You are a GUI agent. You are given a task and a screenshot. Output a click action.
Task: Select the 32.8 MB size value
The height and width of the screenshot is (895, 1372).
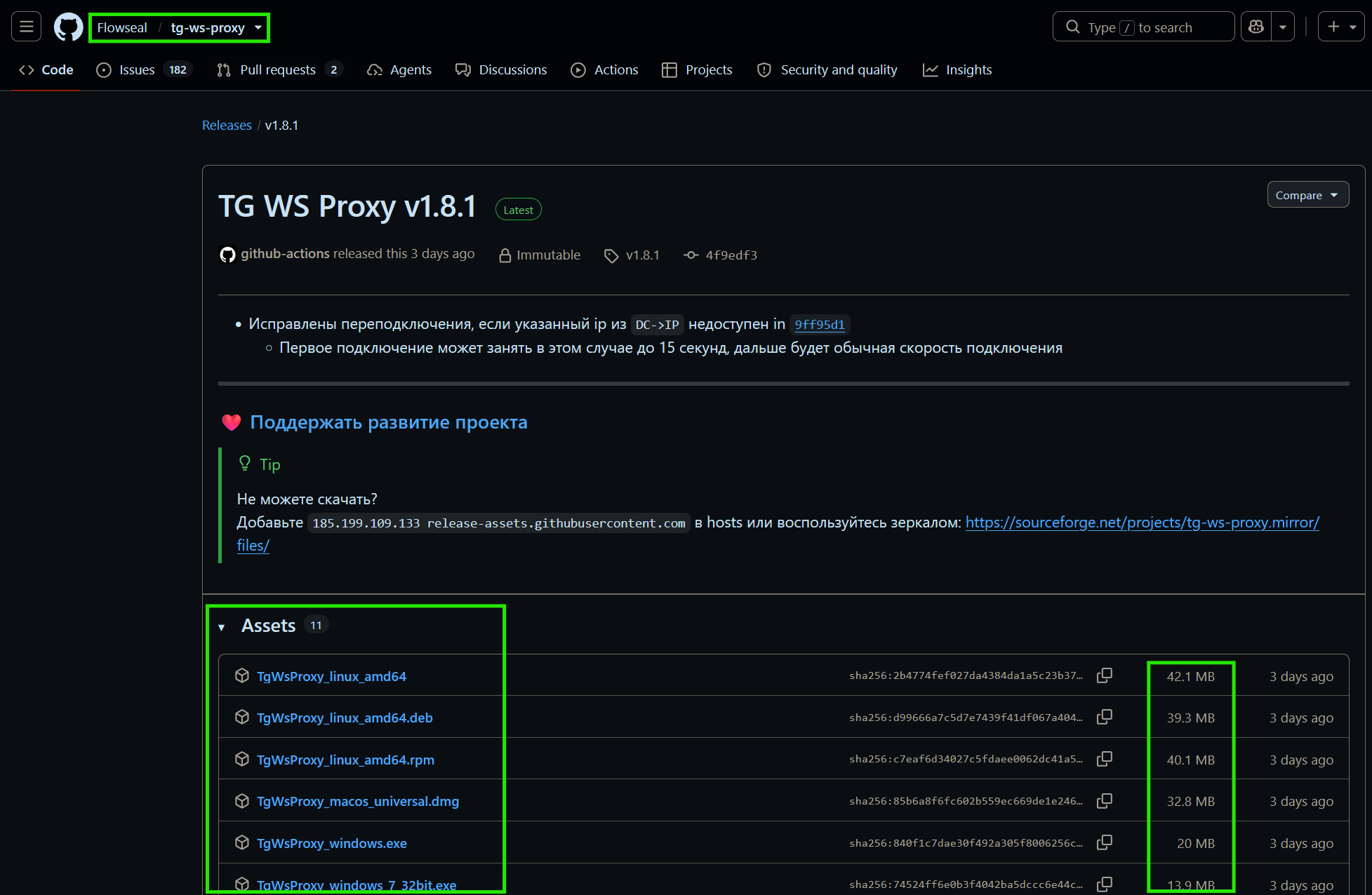click(1190, 801)
